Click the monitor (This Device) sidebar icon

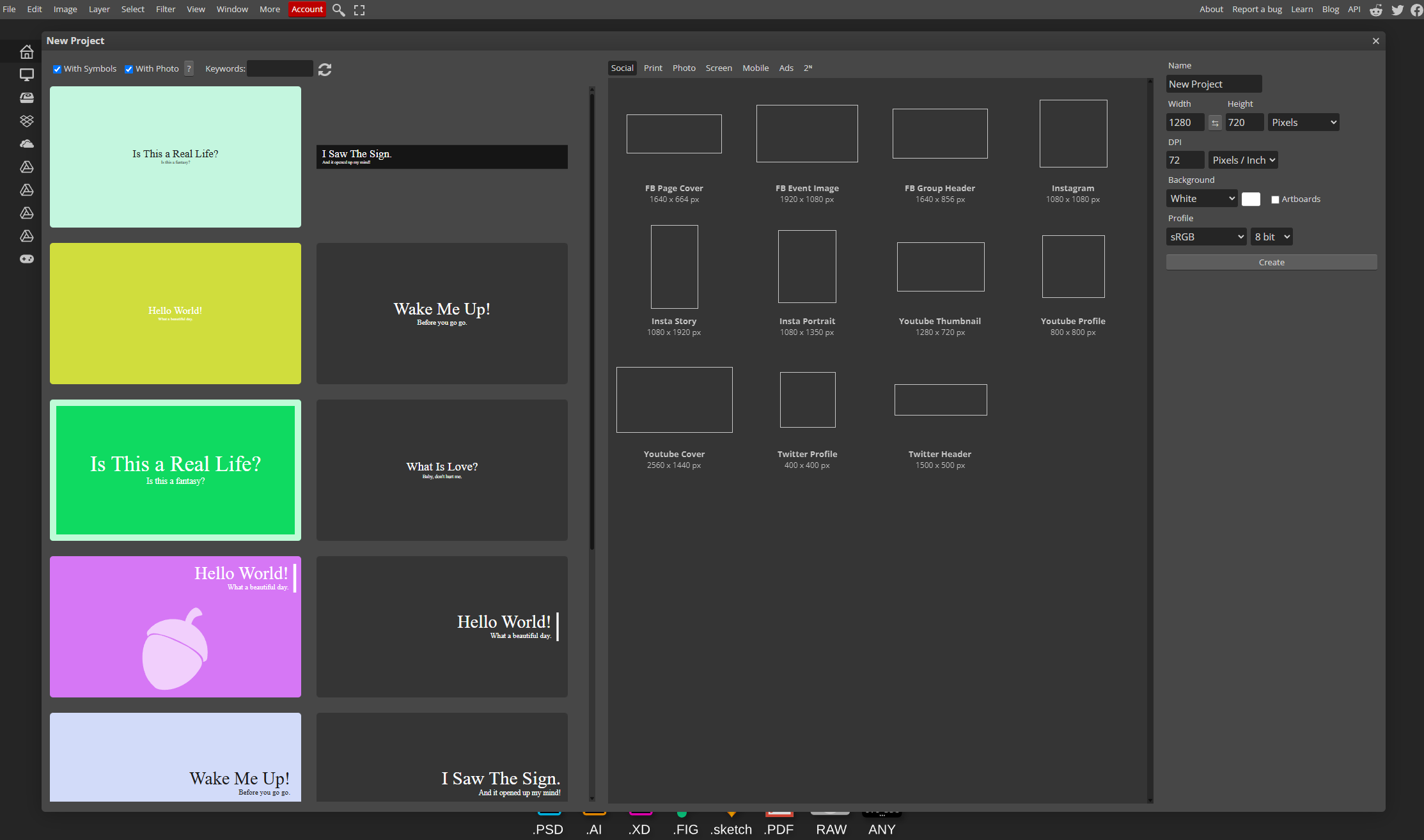[26, 75]
